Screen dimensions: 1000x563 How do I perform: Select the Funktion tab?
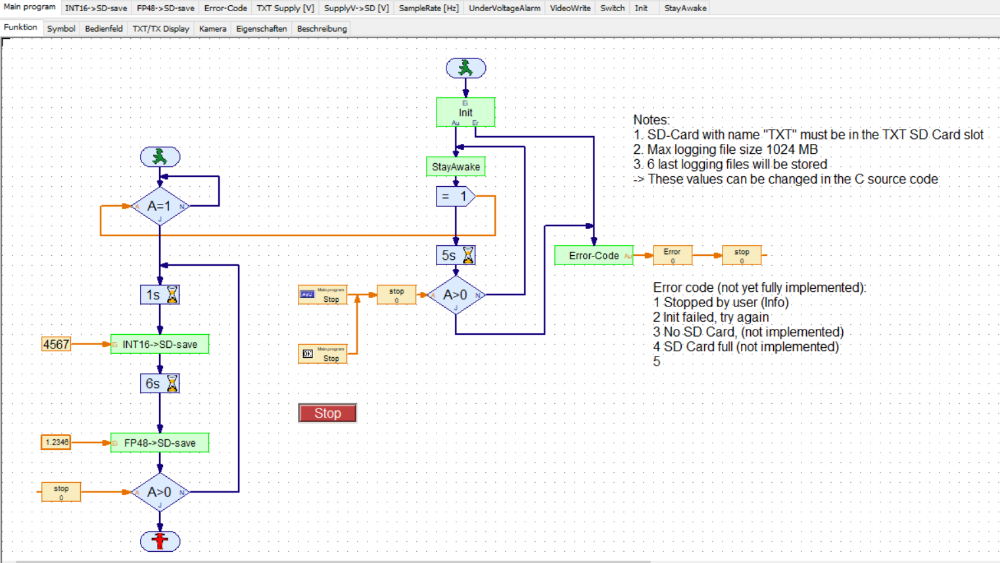coord(20,27)
